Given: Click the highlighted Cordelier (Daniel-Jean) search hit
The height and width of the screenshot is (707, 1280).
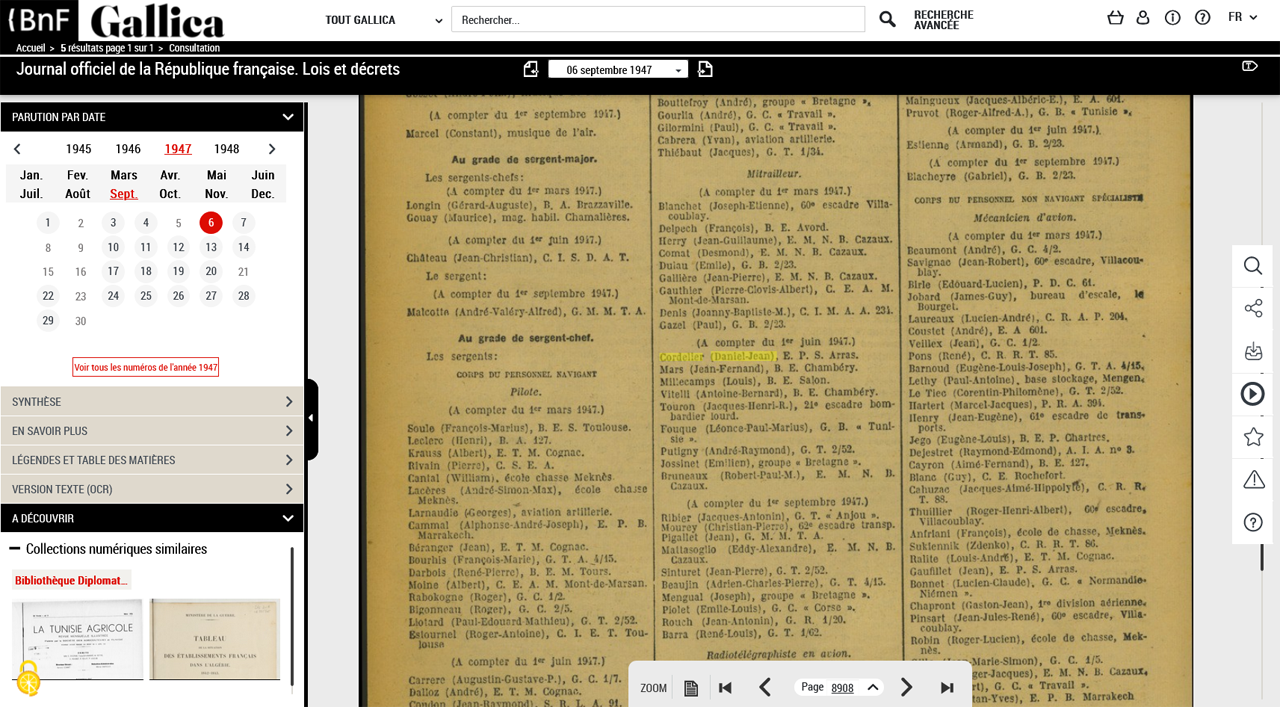Looking at the screenshot, I should [x=717, y=356].
